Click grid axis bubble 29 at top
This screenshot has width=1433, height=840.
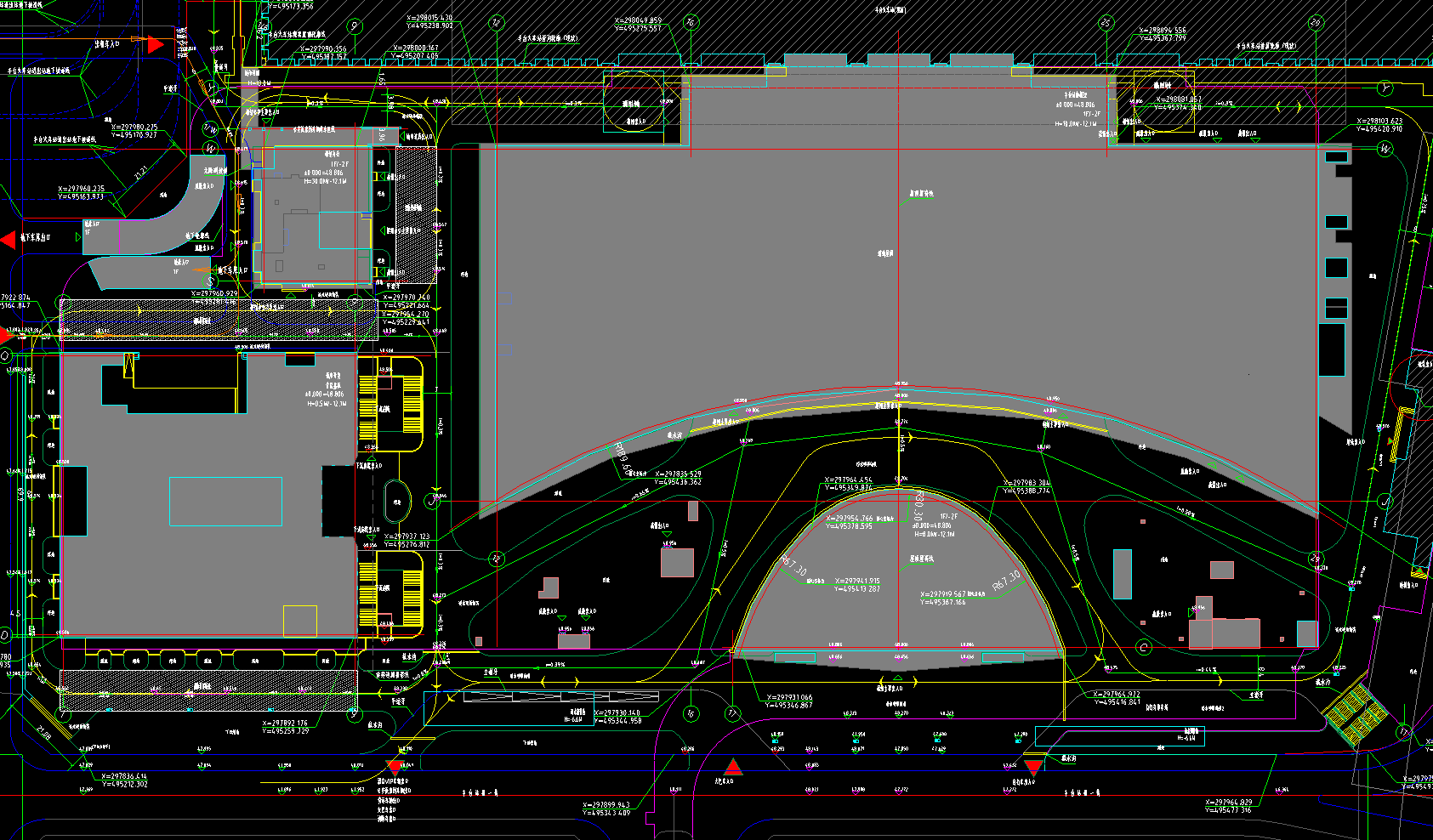[x=1316, y=23]
